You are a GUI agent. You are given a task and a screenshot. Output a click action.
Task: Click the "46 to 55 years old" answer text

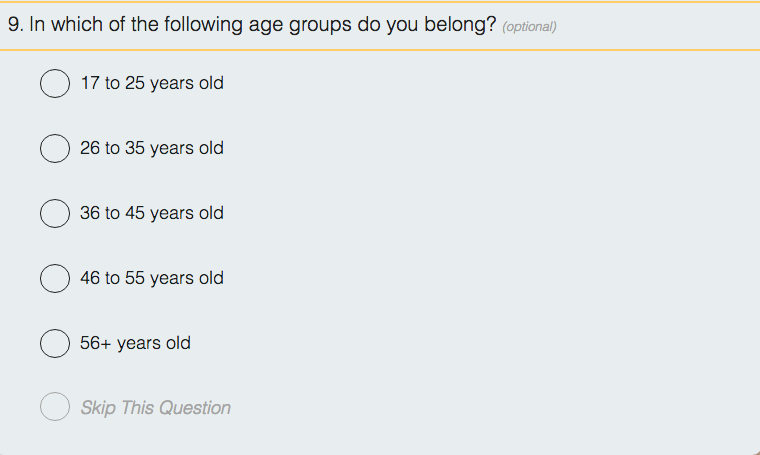tap(152, 278)
